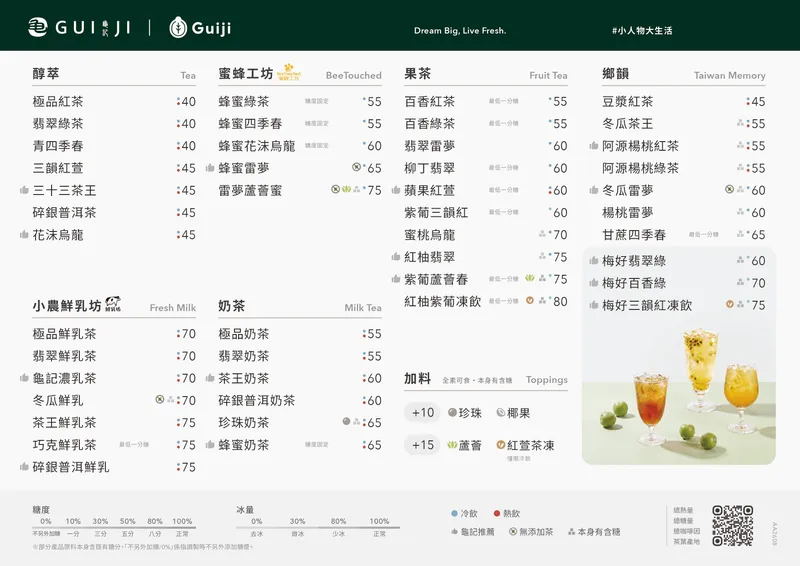This screenshot has height=566, width=800.
Task: Click thumbs-up icon beside 茶王奶茶
Action: pyautogui.click(x=210, y=378)
